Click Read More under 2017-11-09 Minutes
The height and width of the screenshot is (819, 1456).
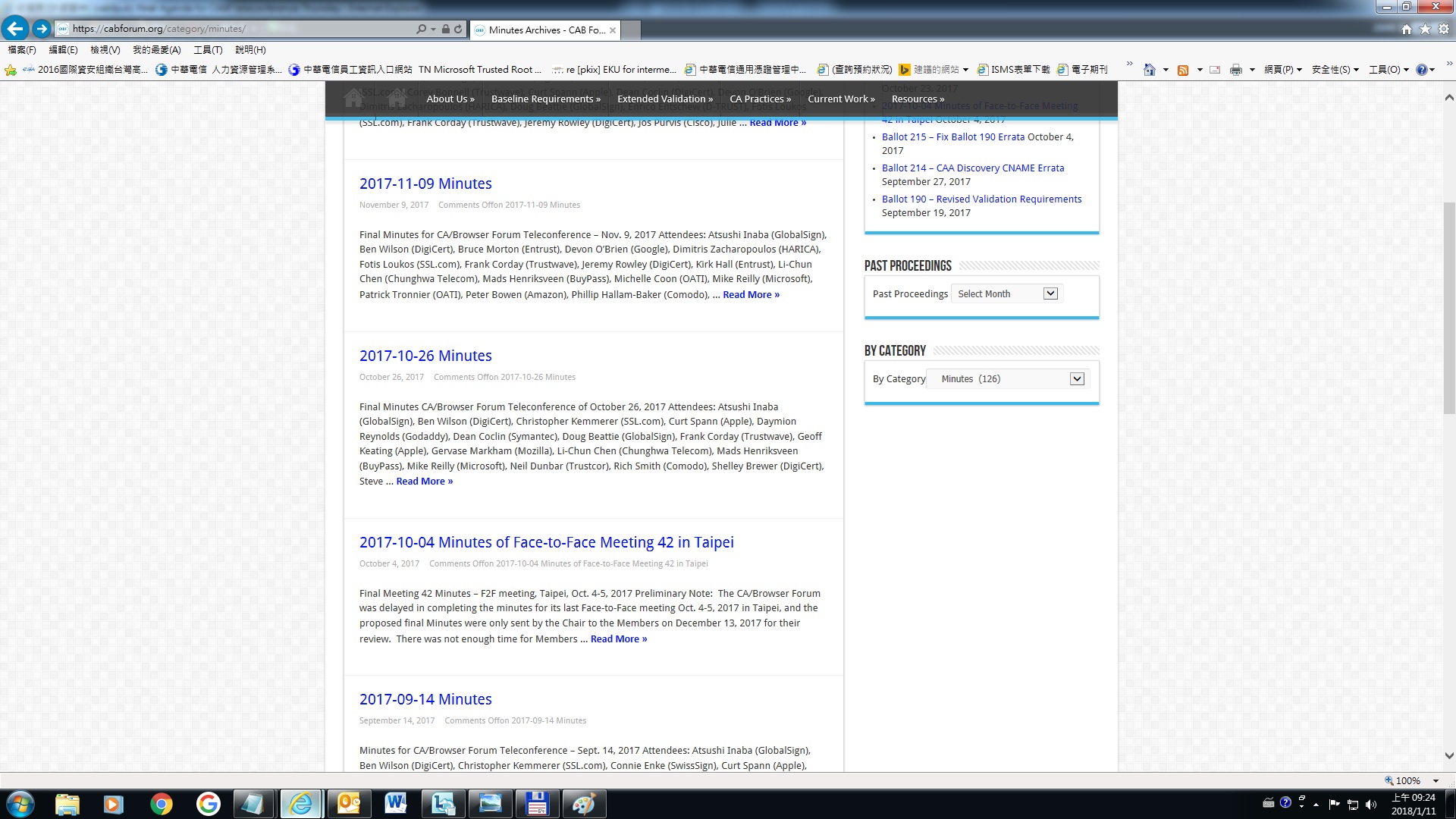tap(751, 294)
